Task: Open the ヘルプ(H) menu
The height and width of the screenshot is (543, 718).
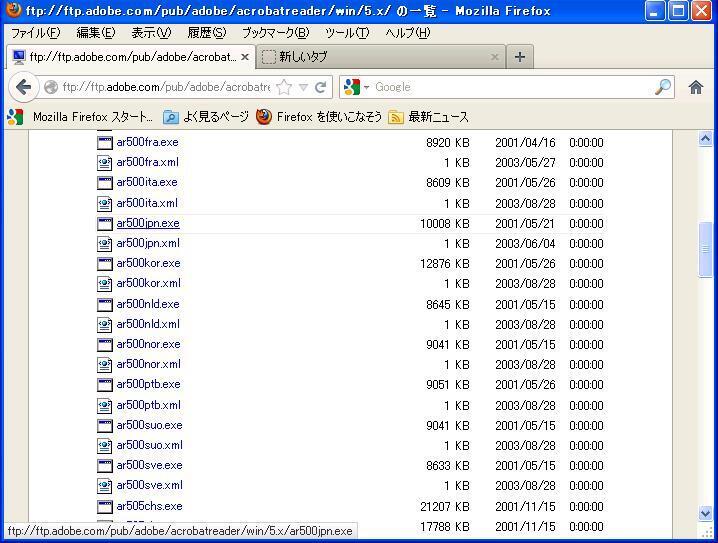Action: coord(408,33)
